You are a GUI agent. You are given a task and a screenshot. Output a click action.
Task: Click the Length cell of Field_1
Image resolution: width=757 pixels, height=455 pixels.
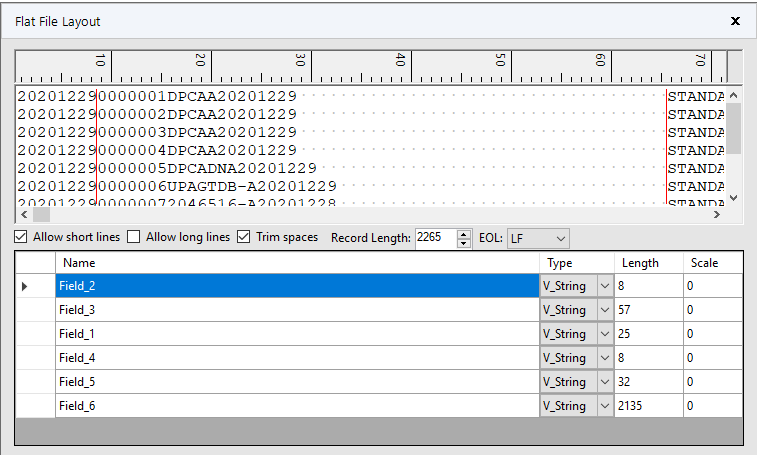[x=648, y=334]
